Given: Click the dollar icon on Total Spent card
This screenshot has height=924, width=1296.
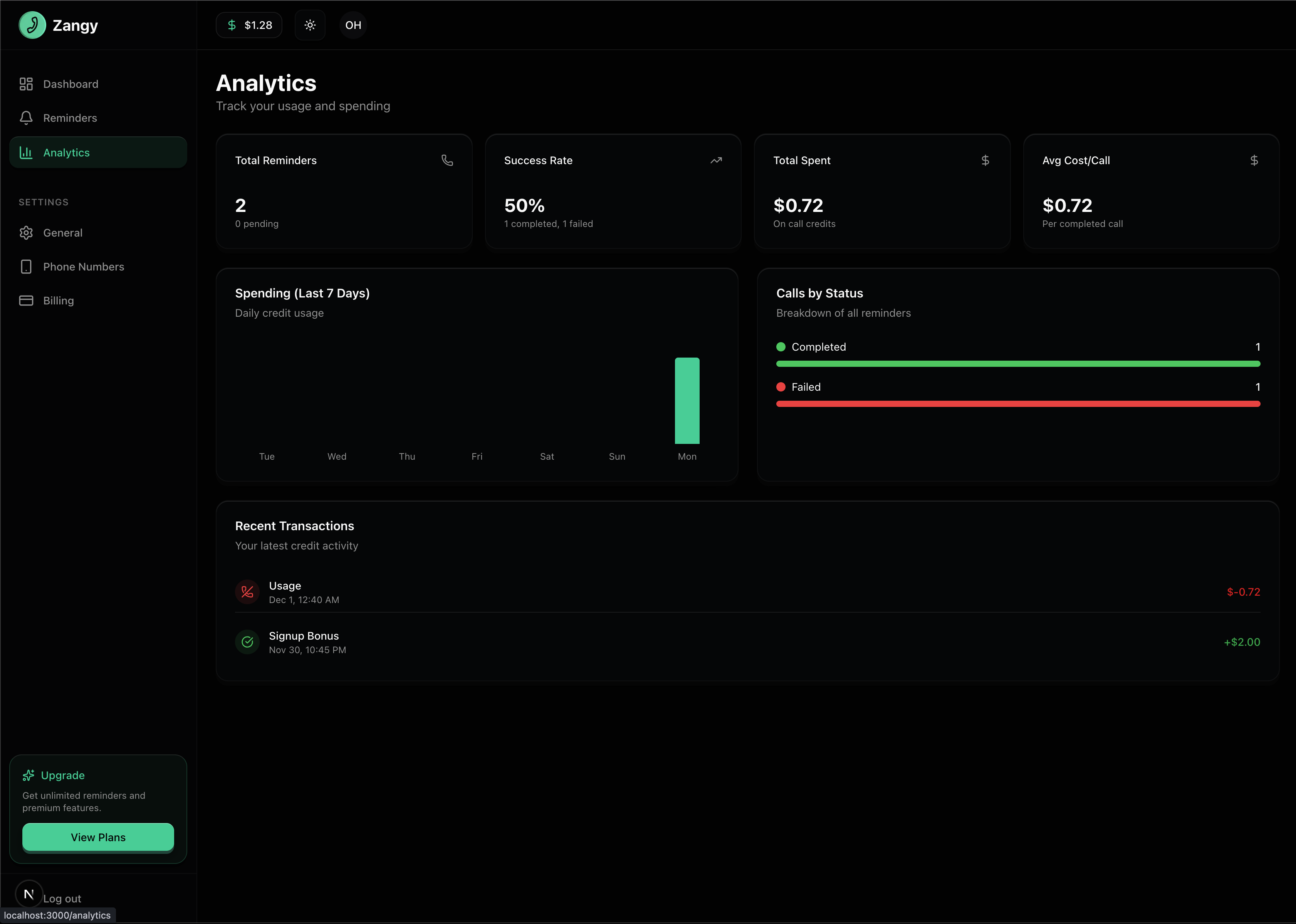Looking at the screenshot, I should 985,160.
